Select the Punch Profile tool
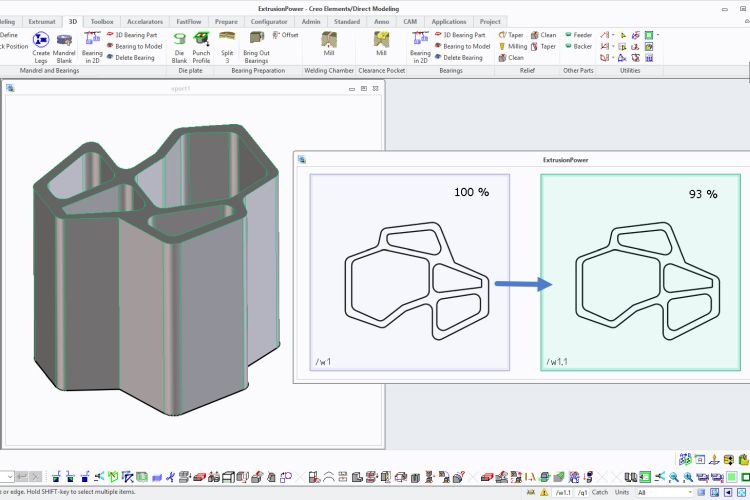Screen dimensions: 750x500 [x=201, y=47]
